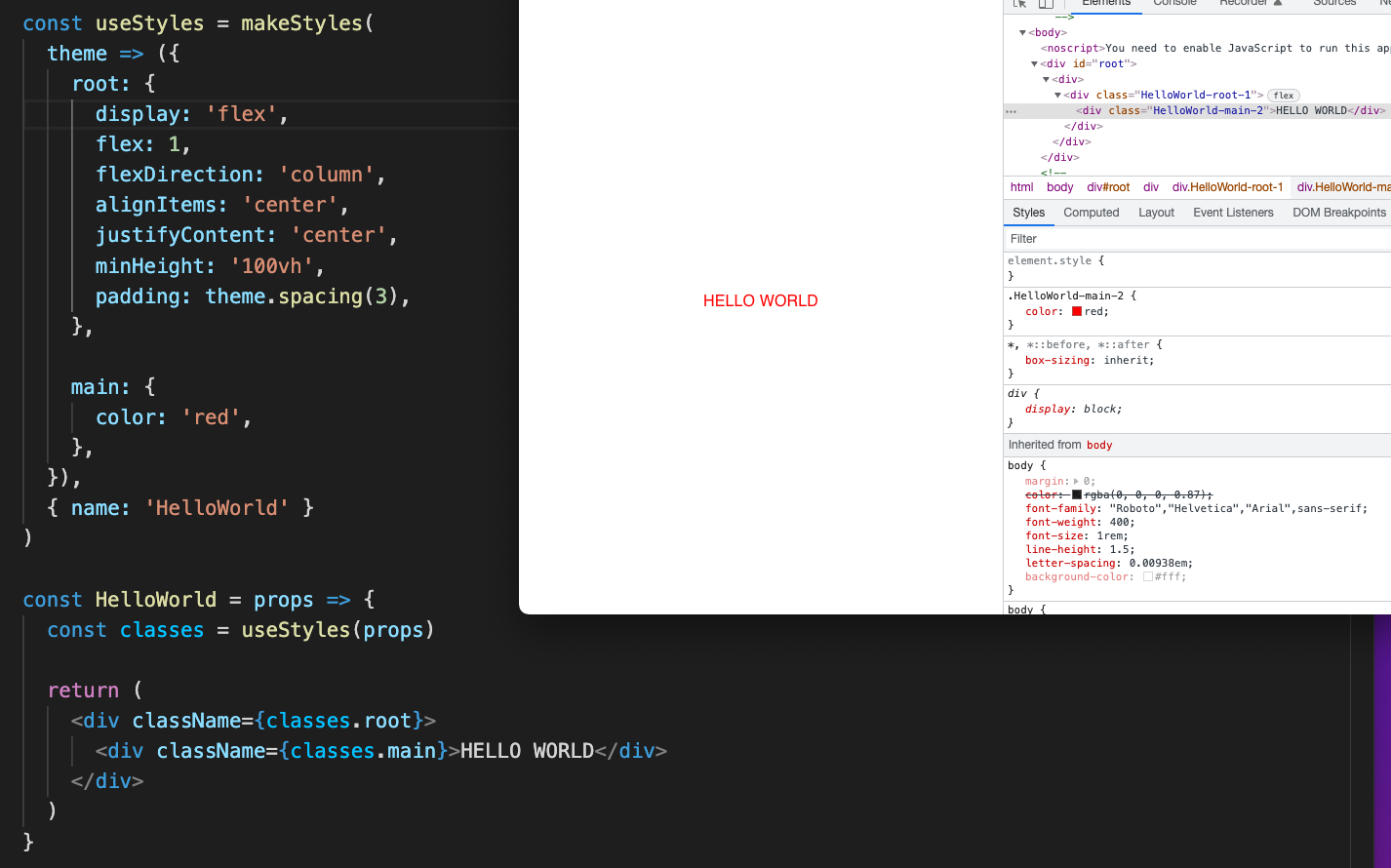This screenshot has height=868, width=1391.
Task: Click 'classes.root' in the JSX code
Action: 338,721
